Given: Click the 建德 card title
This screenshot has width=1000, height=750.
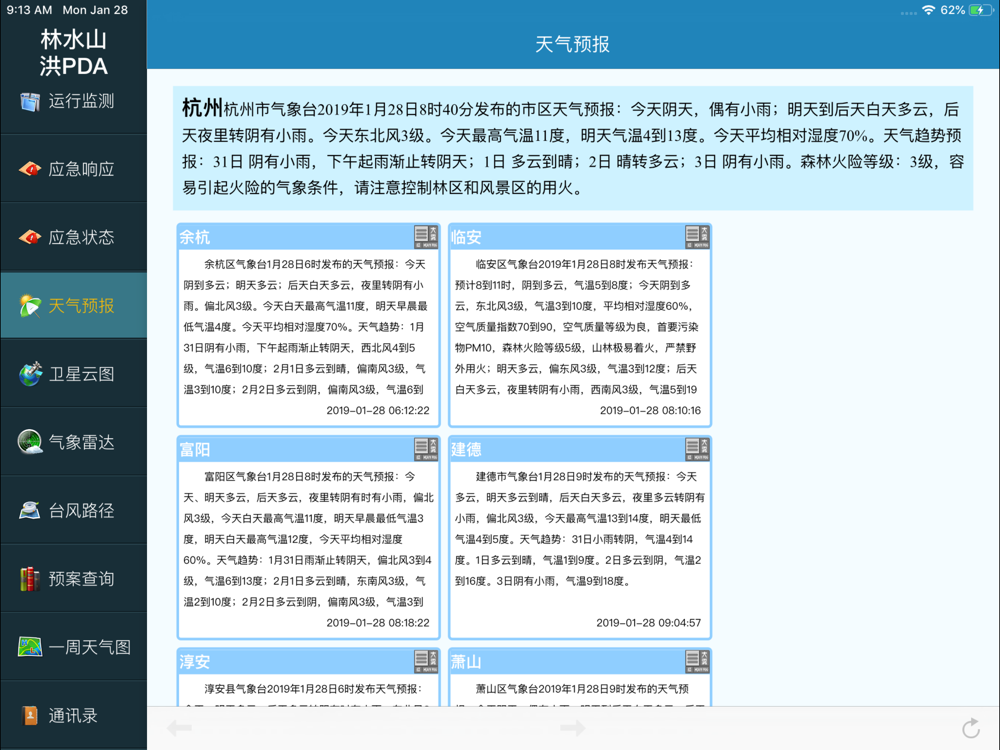Looking at the screenshot, I should (466, 450).
